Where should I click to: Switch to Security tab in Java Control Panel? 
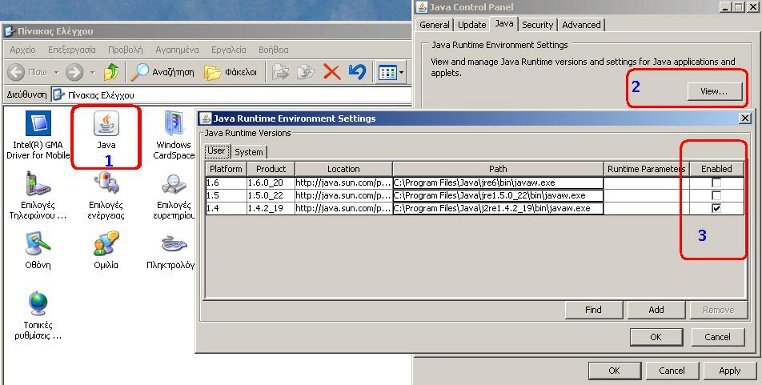click(537, 25)
